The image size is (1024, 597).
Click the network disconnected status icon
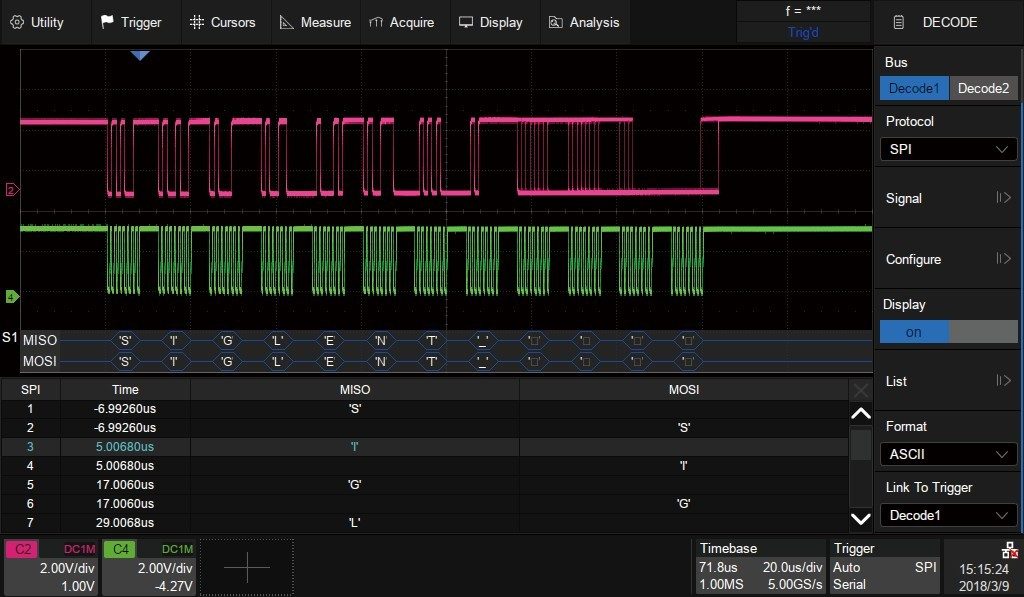coord(1009,551)
